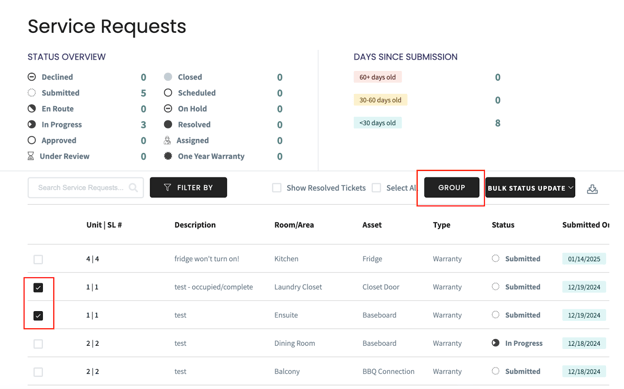The image size is (624, 389).
Task: Open the test - occupied/complete request
Action: pyautogui.click(x=213, y=287)
